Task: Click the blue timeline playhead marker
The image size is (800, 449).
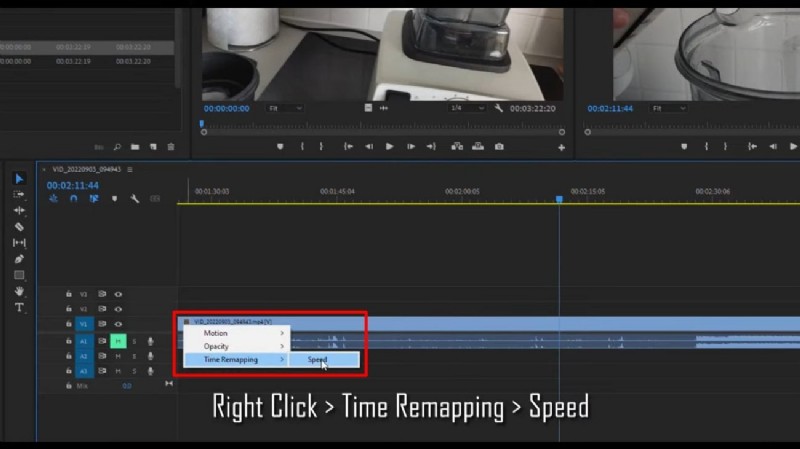Action: 559,199
